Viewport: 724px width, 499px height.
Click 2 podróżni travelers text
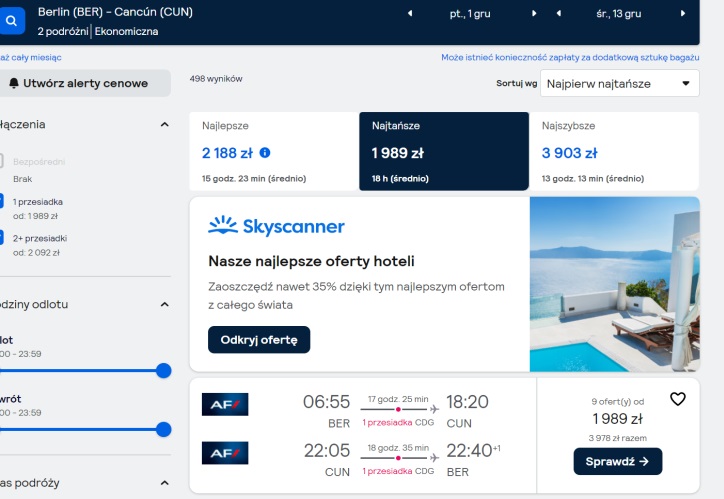(x=63, y=31)
